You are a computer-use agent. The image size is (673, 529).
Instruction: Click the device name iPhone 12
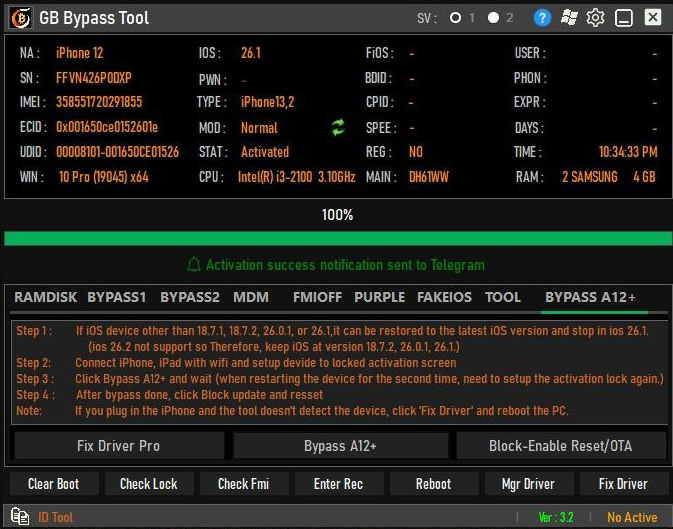coord(79,53)
